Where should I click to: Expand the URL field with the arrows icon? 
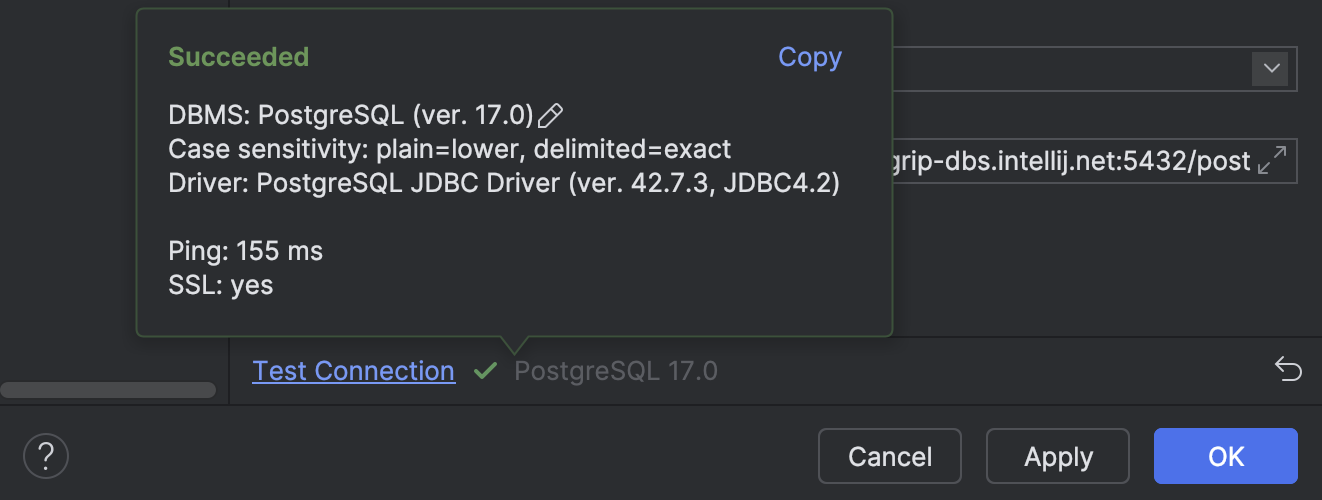(1272, 161)
